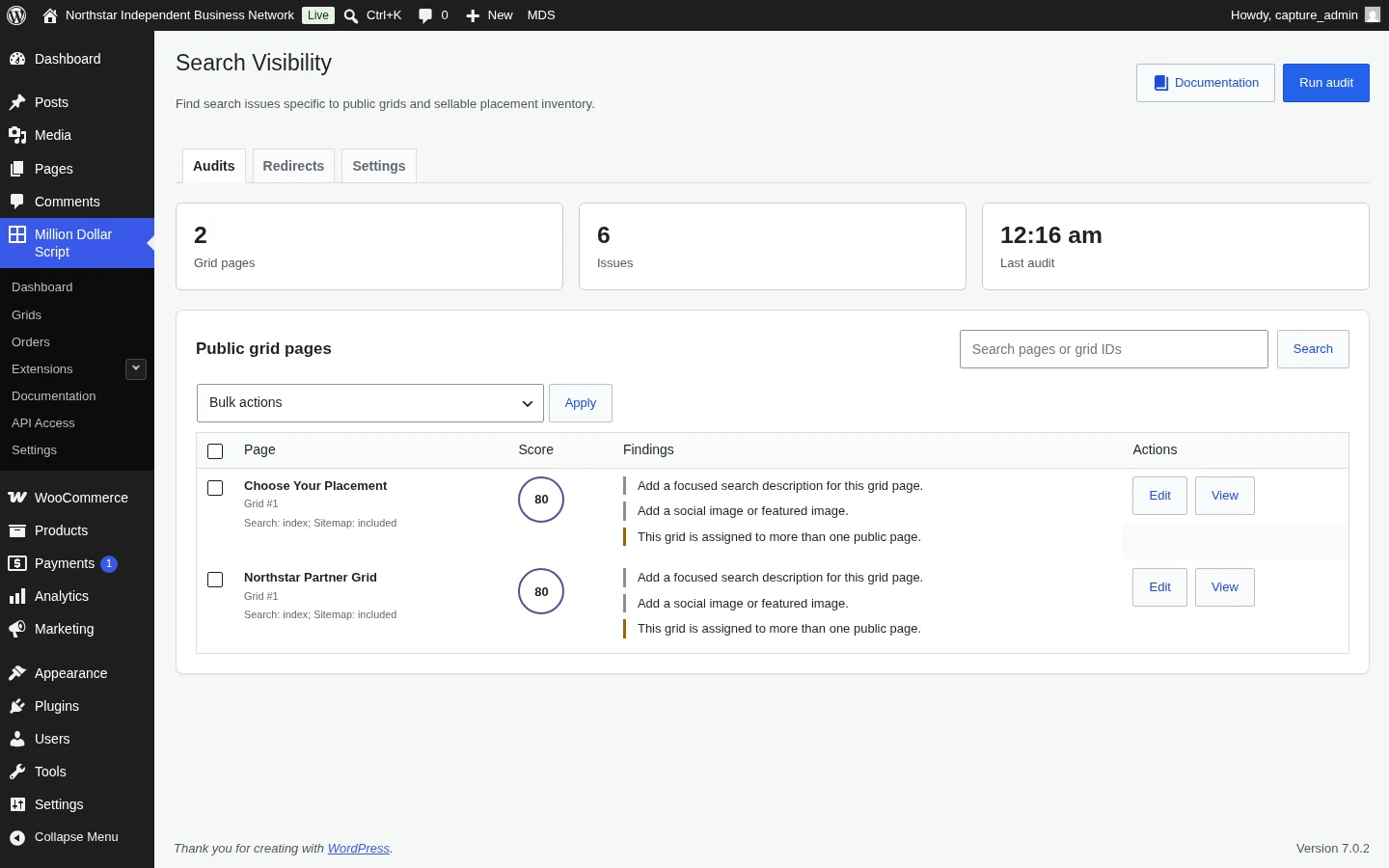The width and height of the screenshot is (1389, 868).
Task: Click the Collapse Menu arrow icon
Action: 17,837
